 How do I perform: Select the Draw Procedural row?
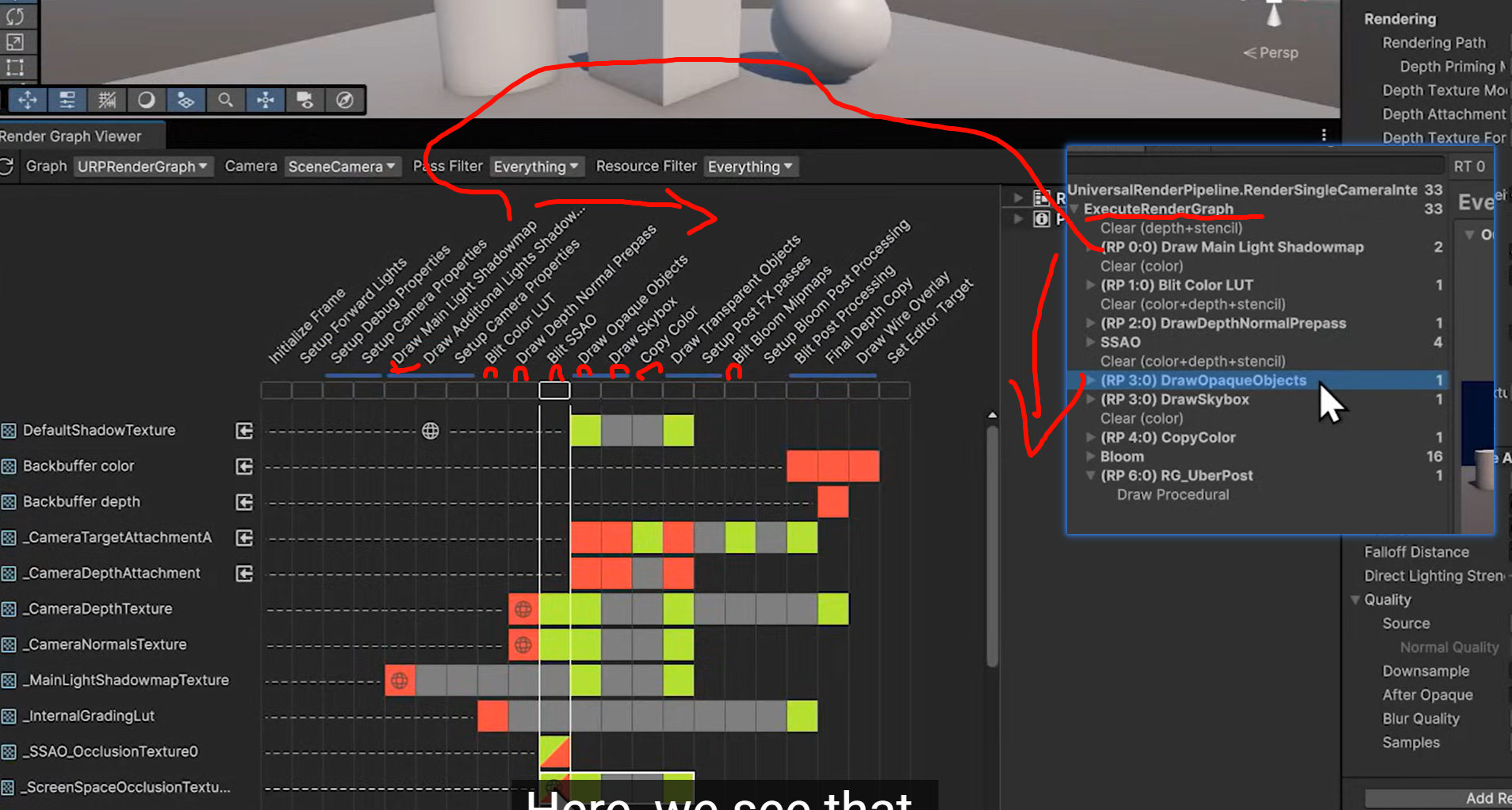pyautogui.click(x=1259, y=494)
